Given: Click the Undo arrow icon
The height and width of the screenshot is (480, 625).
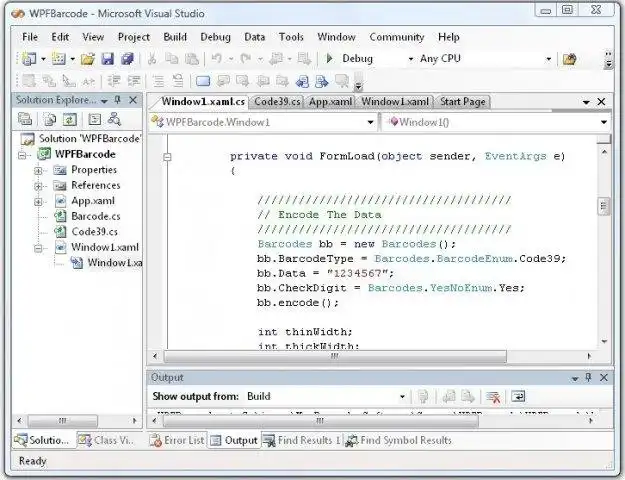Looking at the screenshot, I should (x=216, y=59).
